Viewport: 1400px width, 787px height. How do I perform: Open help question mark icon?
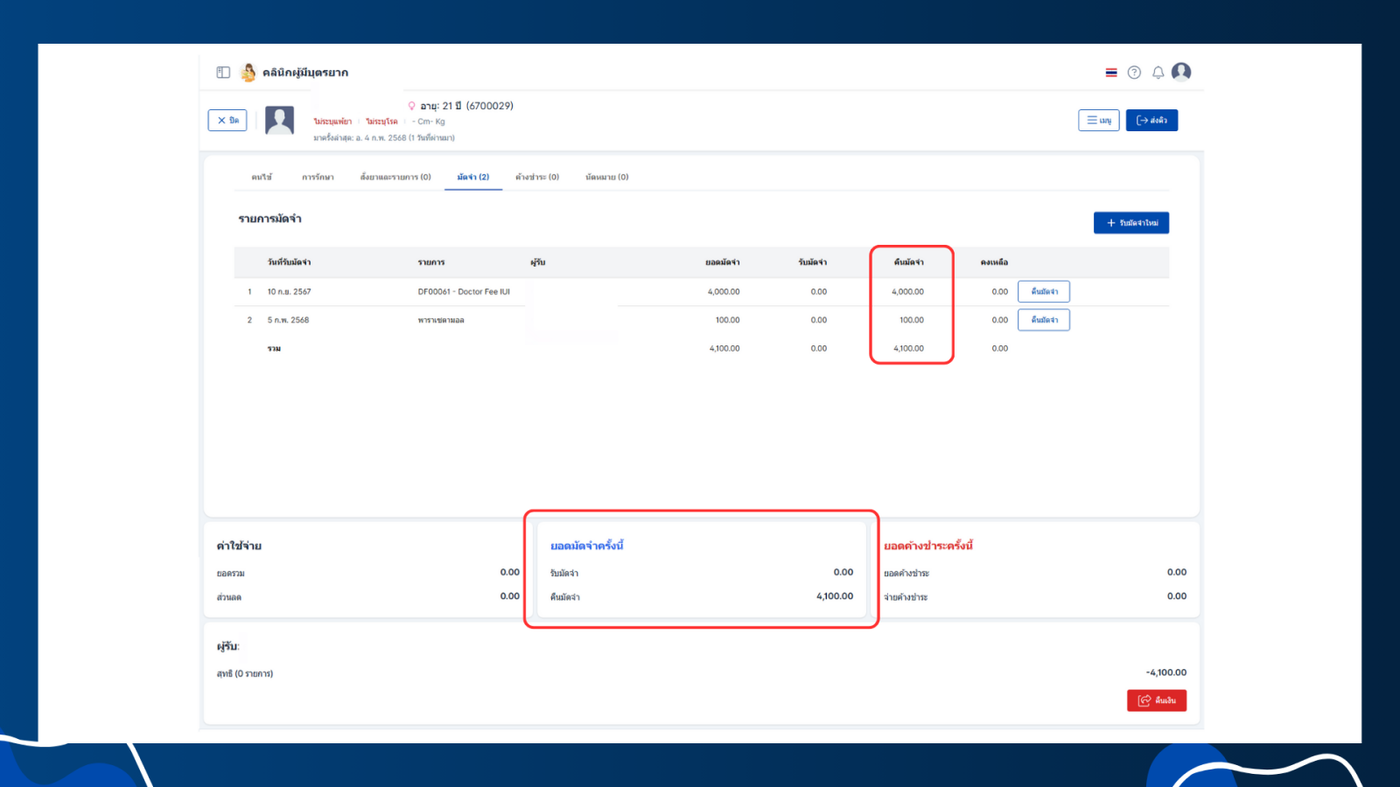click(1134, 73)
